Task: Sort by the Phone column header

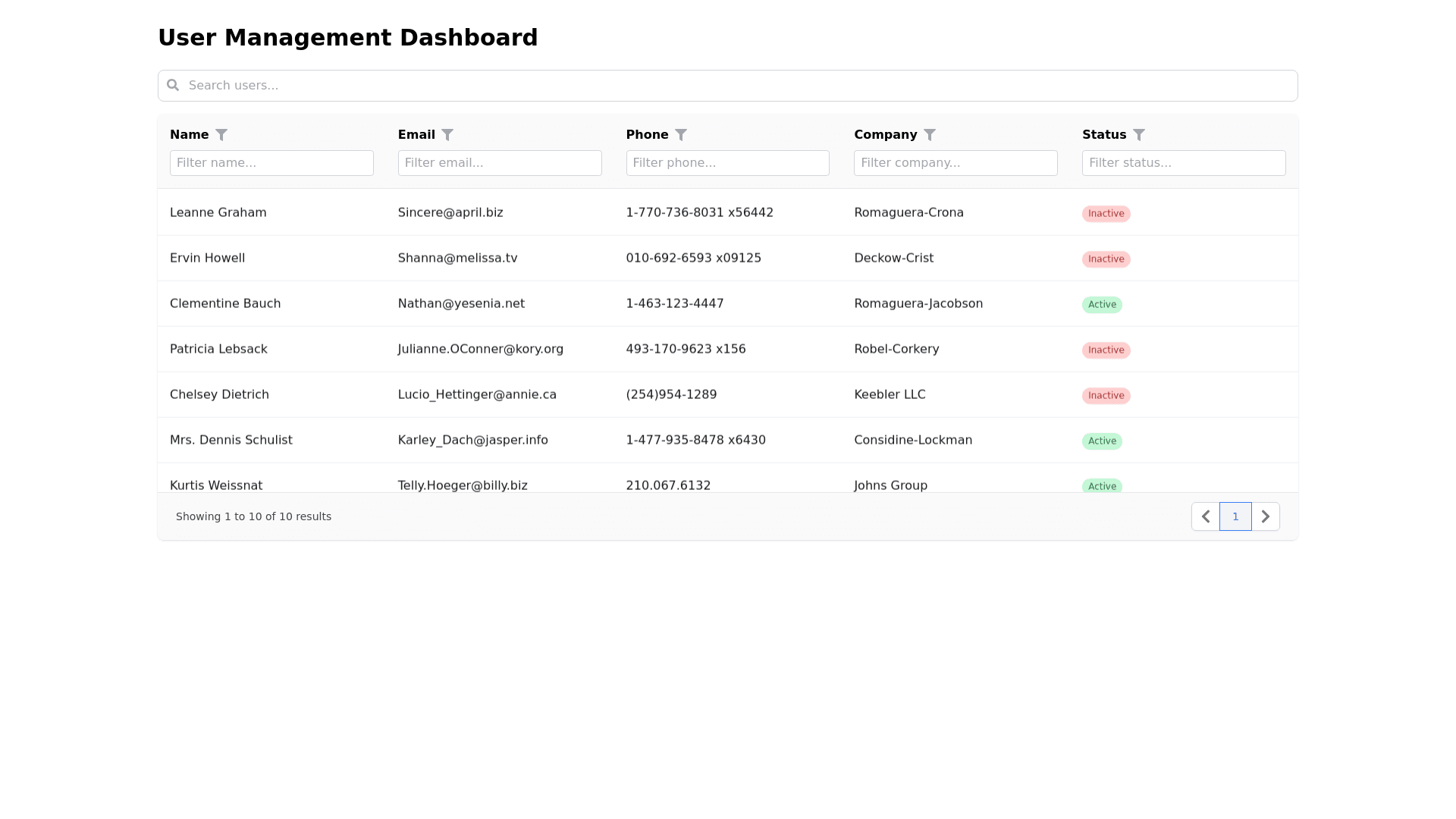Action: [648, 135]
